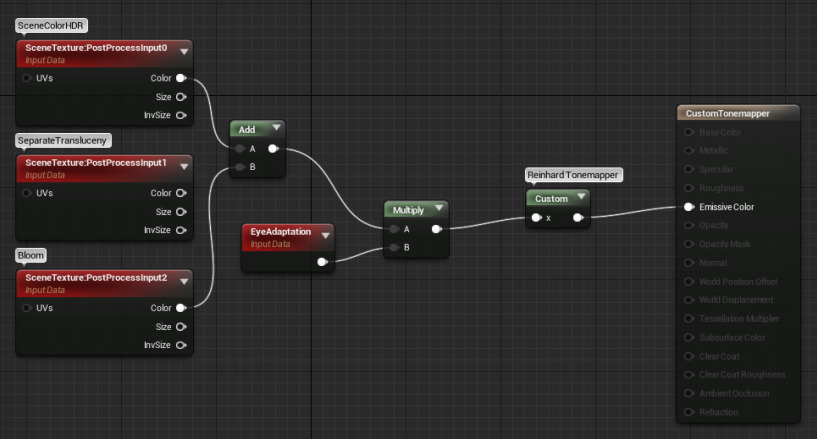Click the Roughness pin on CustomTonemapper
Screen dimensions: 818x440
[689, 188]
